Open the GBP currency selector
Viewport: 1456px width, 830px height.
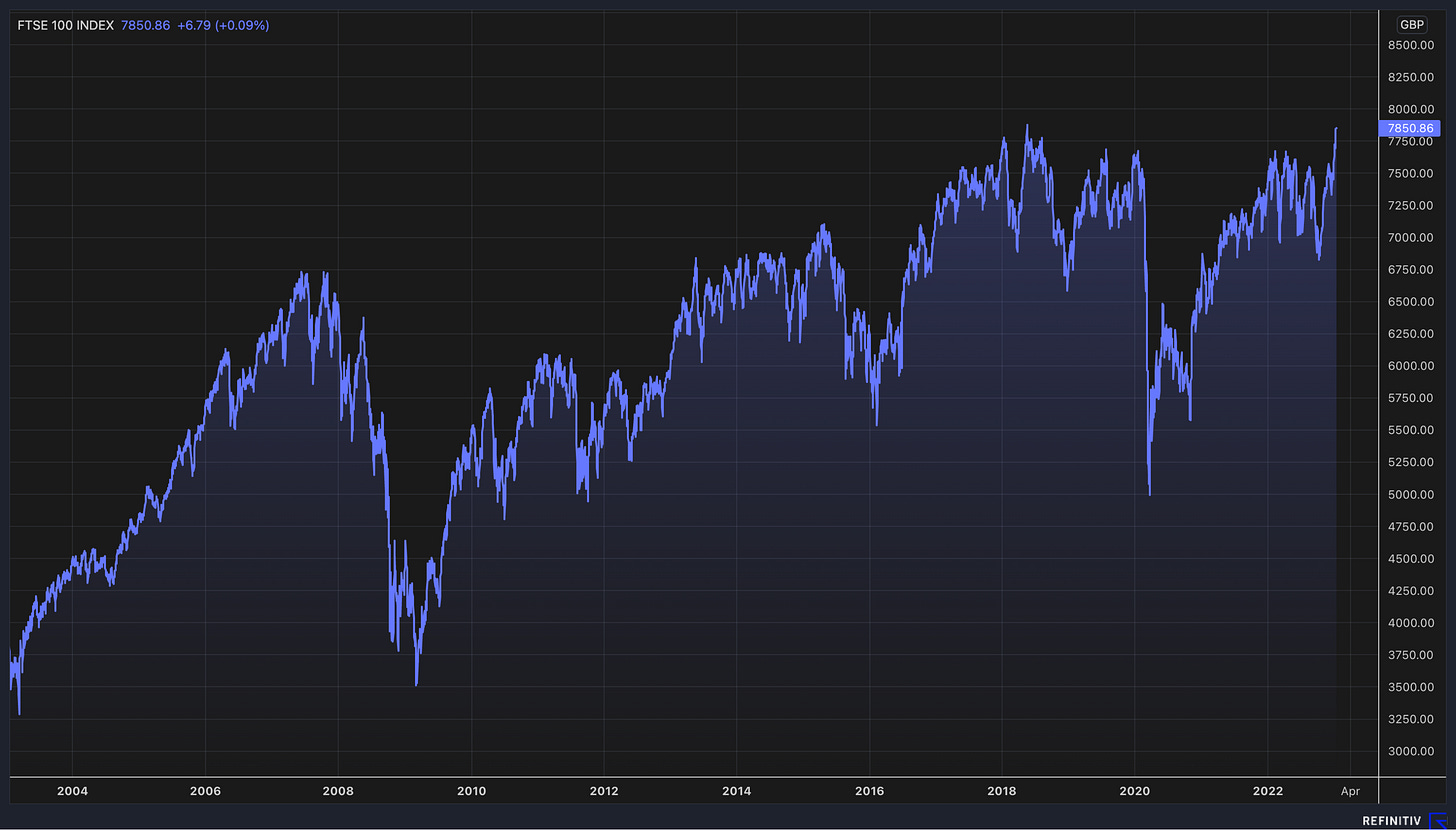(1411, 25)
